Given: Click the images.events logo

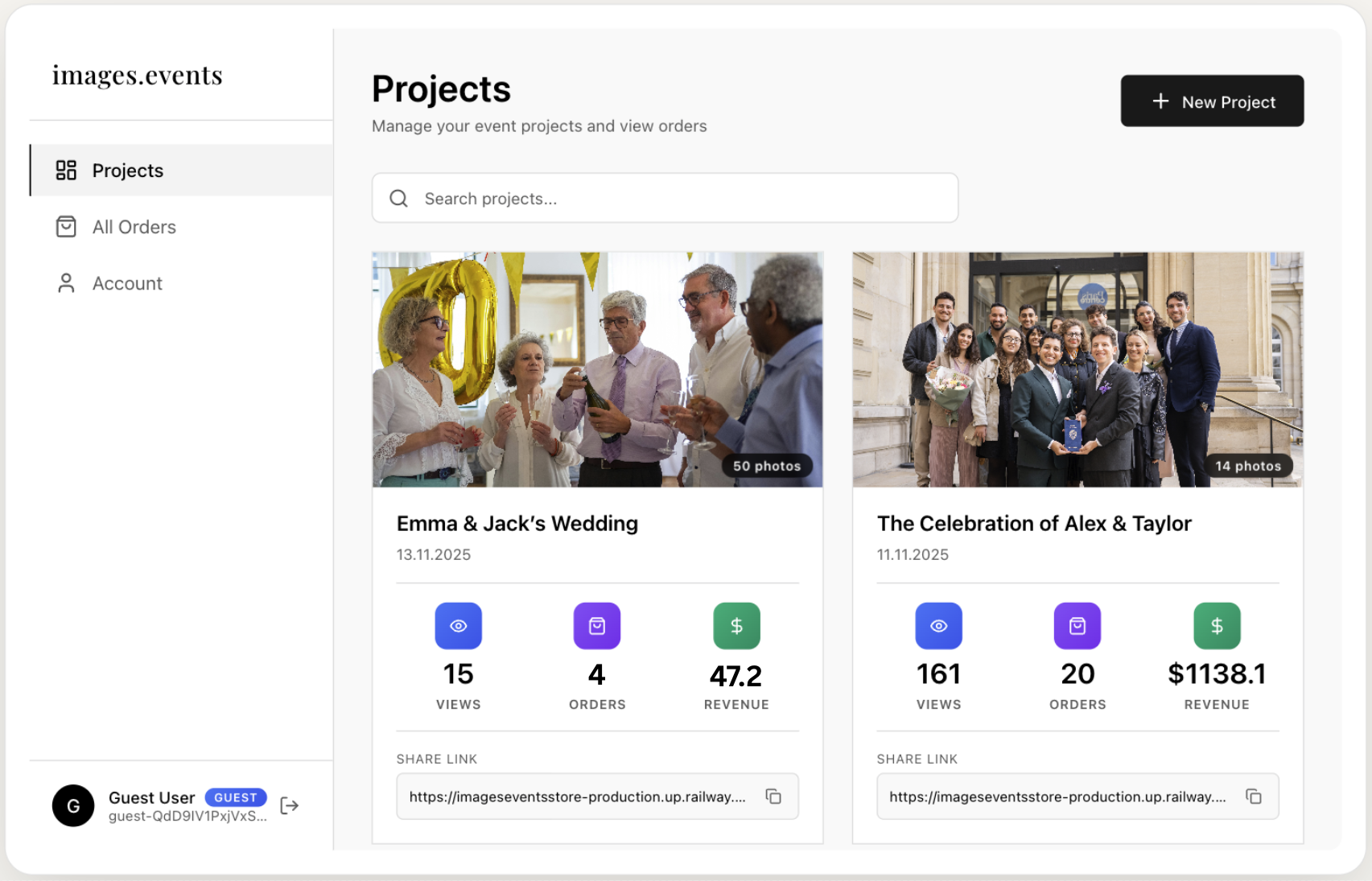Looking at the screenshot, I should point(137,74).
